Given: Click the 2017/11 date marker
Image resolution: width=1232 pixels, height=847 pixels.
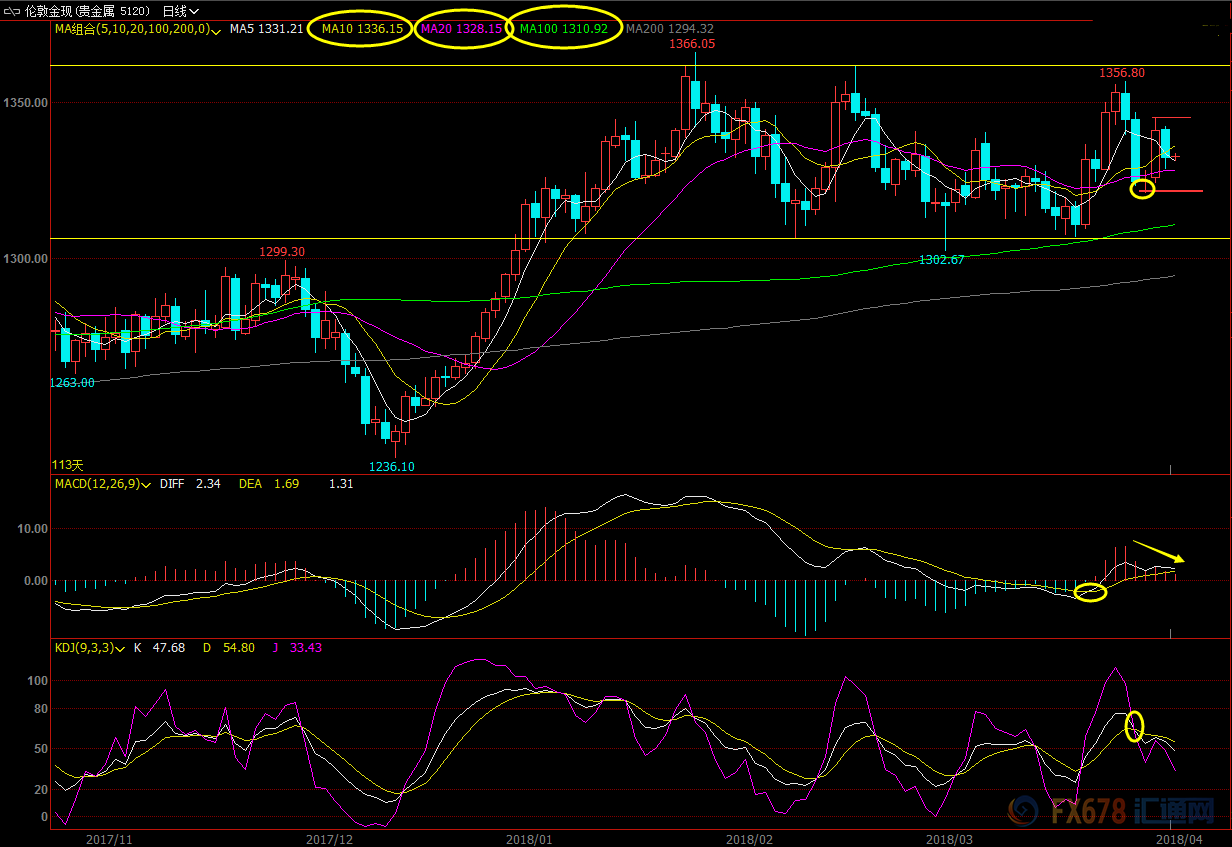Looking at the screenshot, I should (x=109, y=839).
